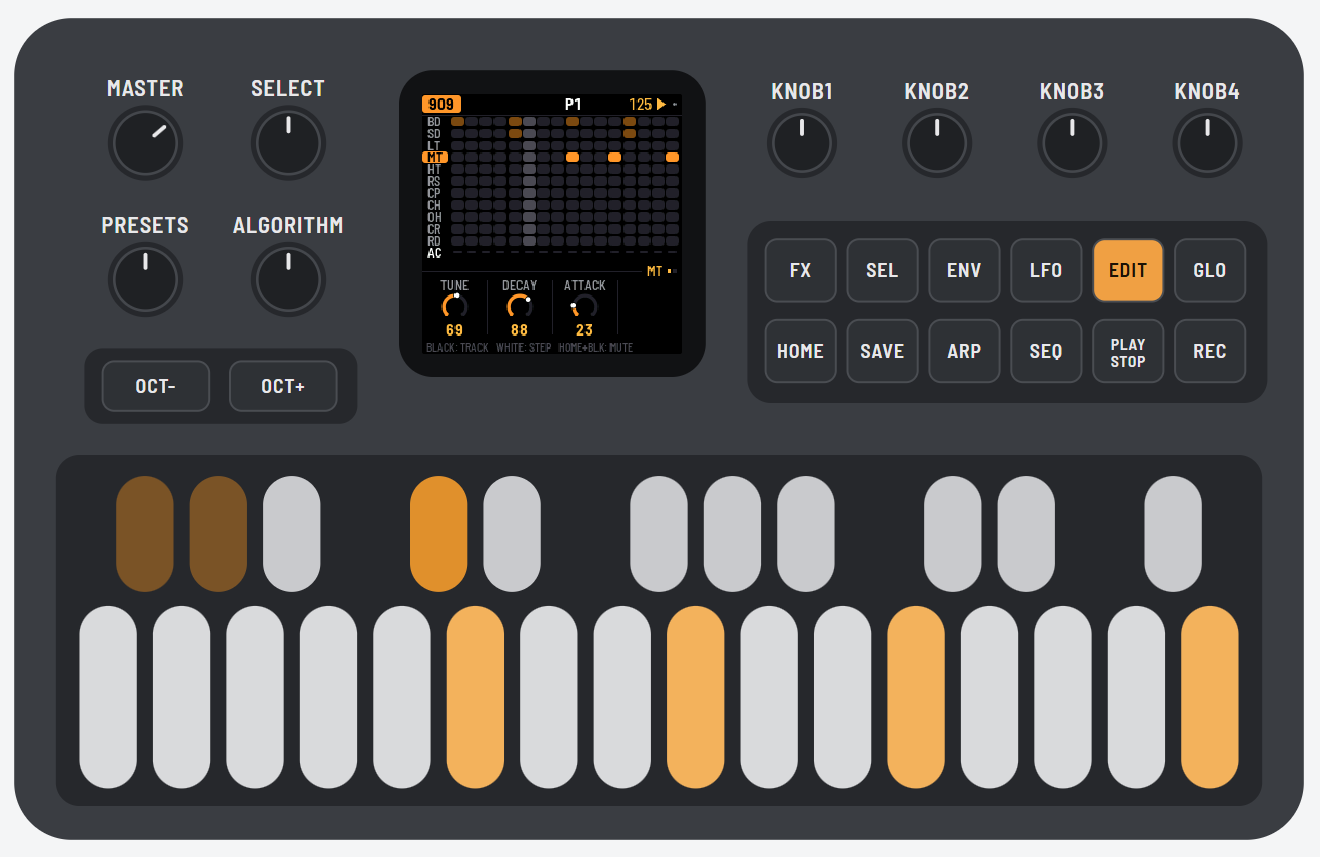Select the highlighted MT track label

pyautogui.click(x=434, y=157)
